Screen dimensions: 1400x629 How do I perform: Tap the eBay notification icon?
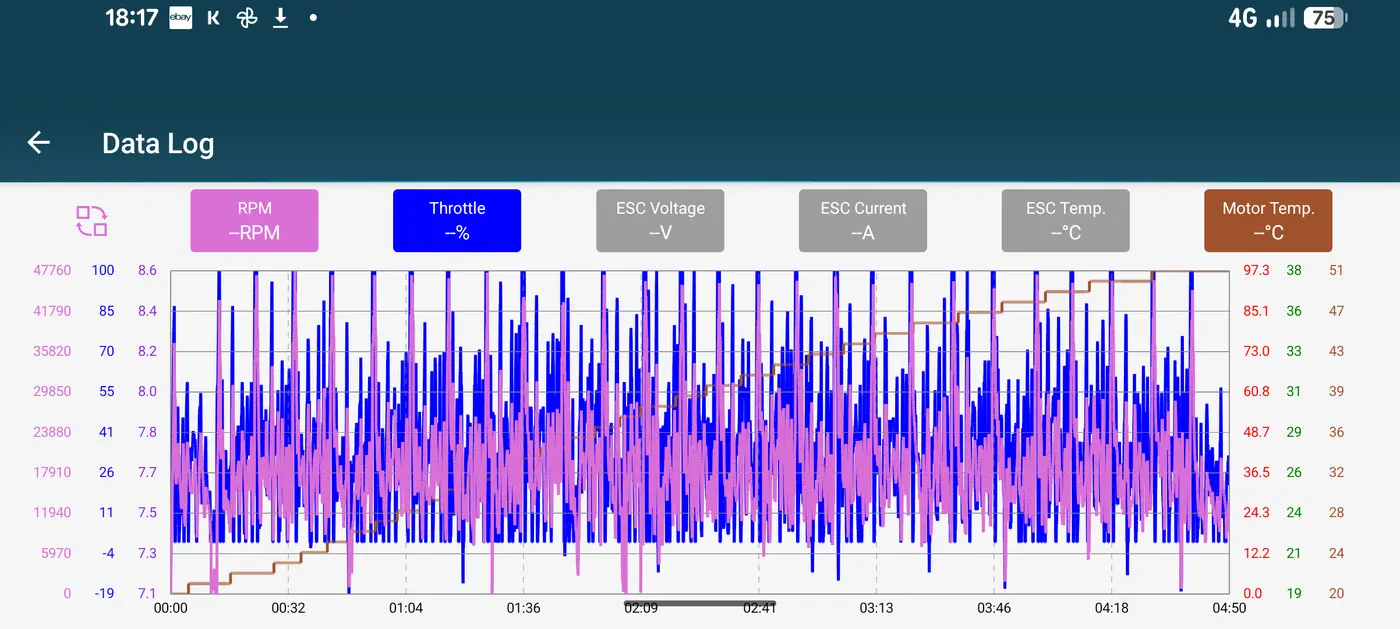[x=181, y=18]
